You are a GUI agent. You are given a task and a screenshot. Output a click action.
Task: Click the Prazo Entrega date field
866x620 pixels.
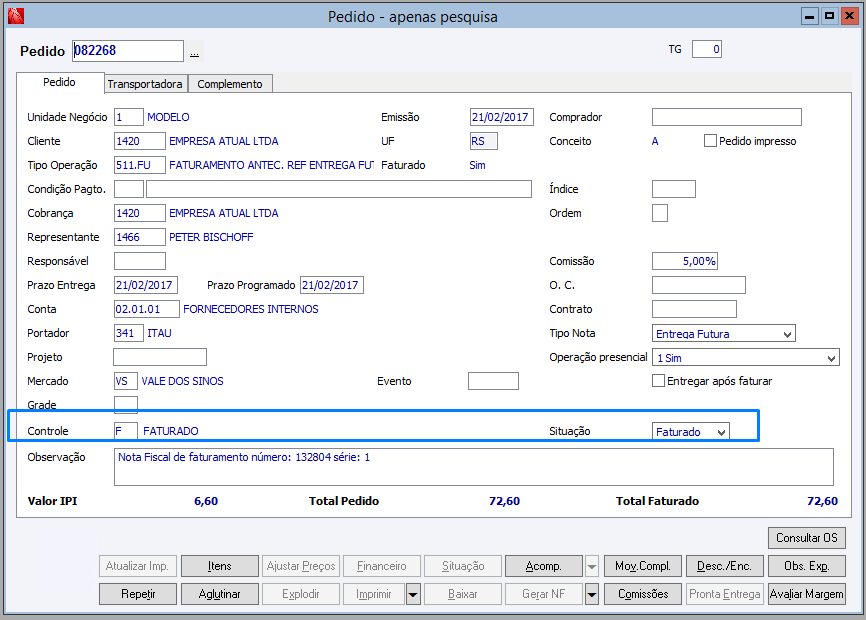tap(146, 285)
